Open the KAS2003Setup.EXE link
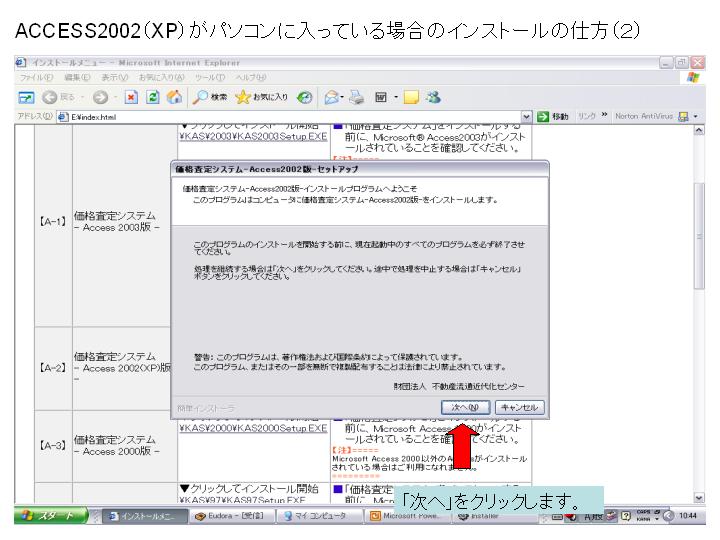This screenshot has height=540, width=720. tap(253, 136)
